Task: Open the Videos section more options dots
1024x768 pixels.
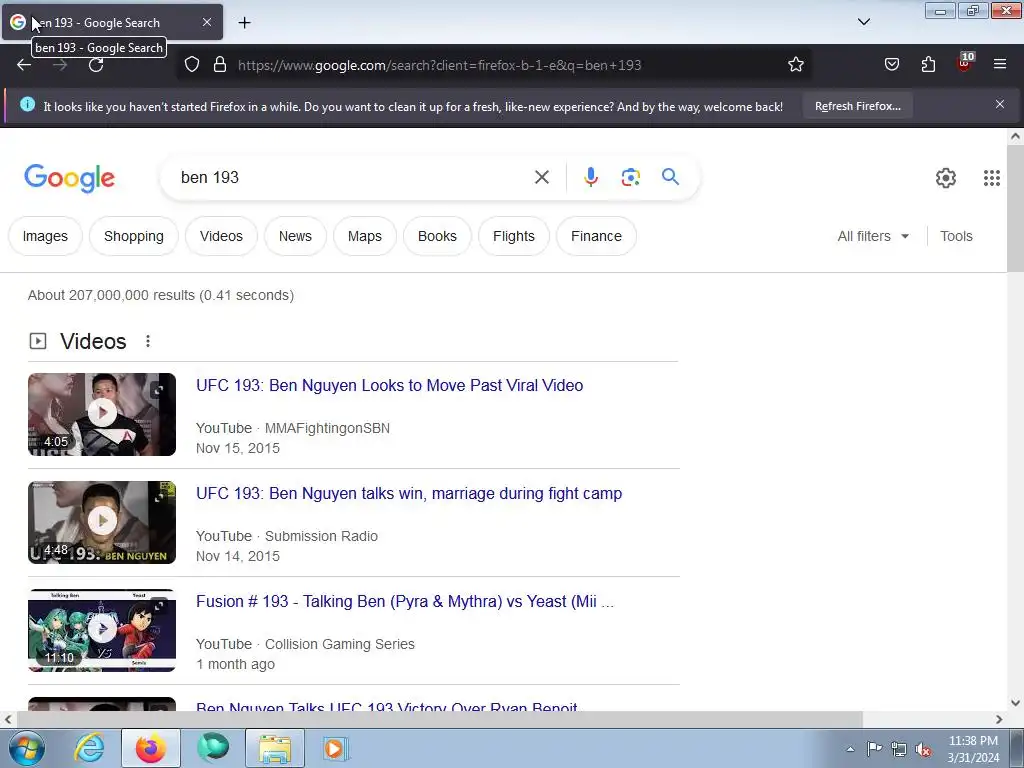Action: click(x=148, y=341)
